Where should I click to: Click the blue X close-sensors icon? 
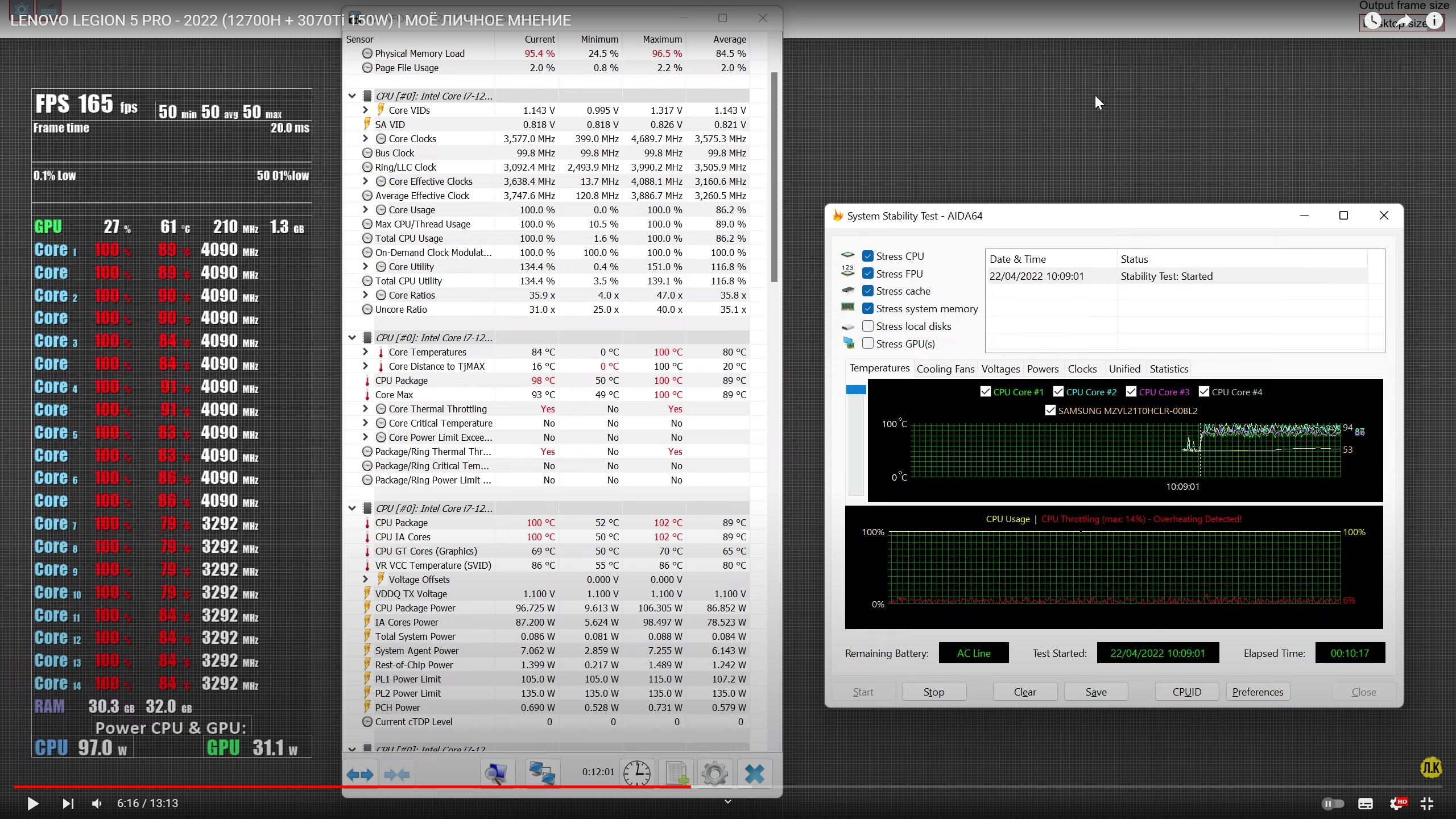pyautogui.click(x=754, y=774)
